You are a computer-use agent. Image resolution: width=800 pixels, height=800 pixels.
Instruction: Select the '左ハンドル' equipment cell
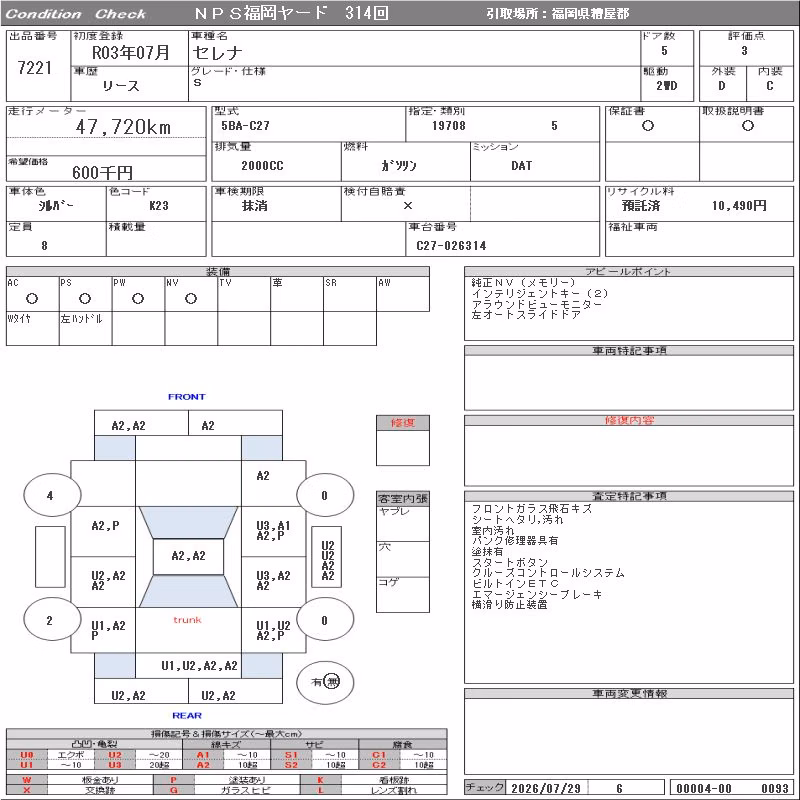tap(85, 328)
